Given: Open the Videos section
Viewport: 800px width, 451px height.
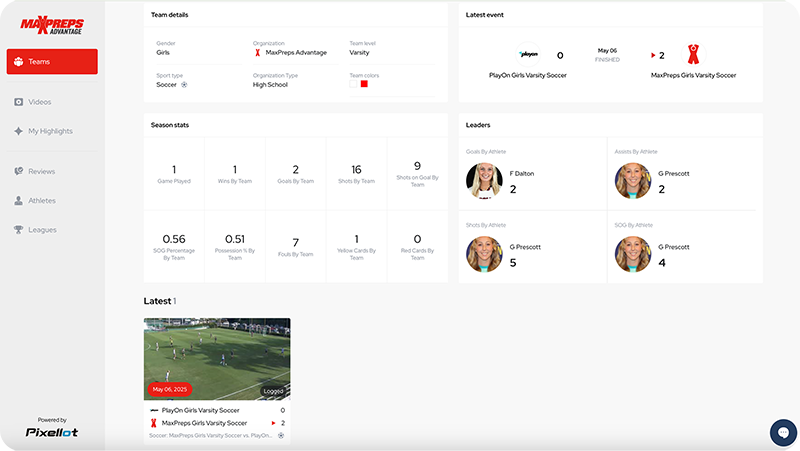Looking at the screenshot, I should coord(40,102).
